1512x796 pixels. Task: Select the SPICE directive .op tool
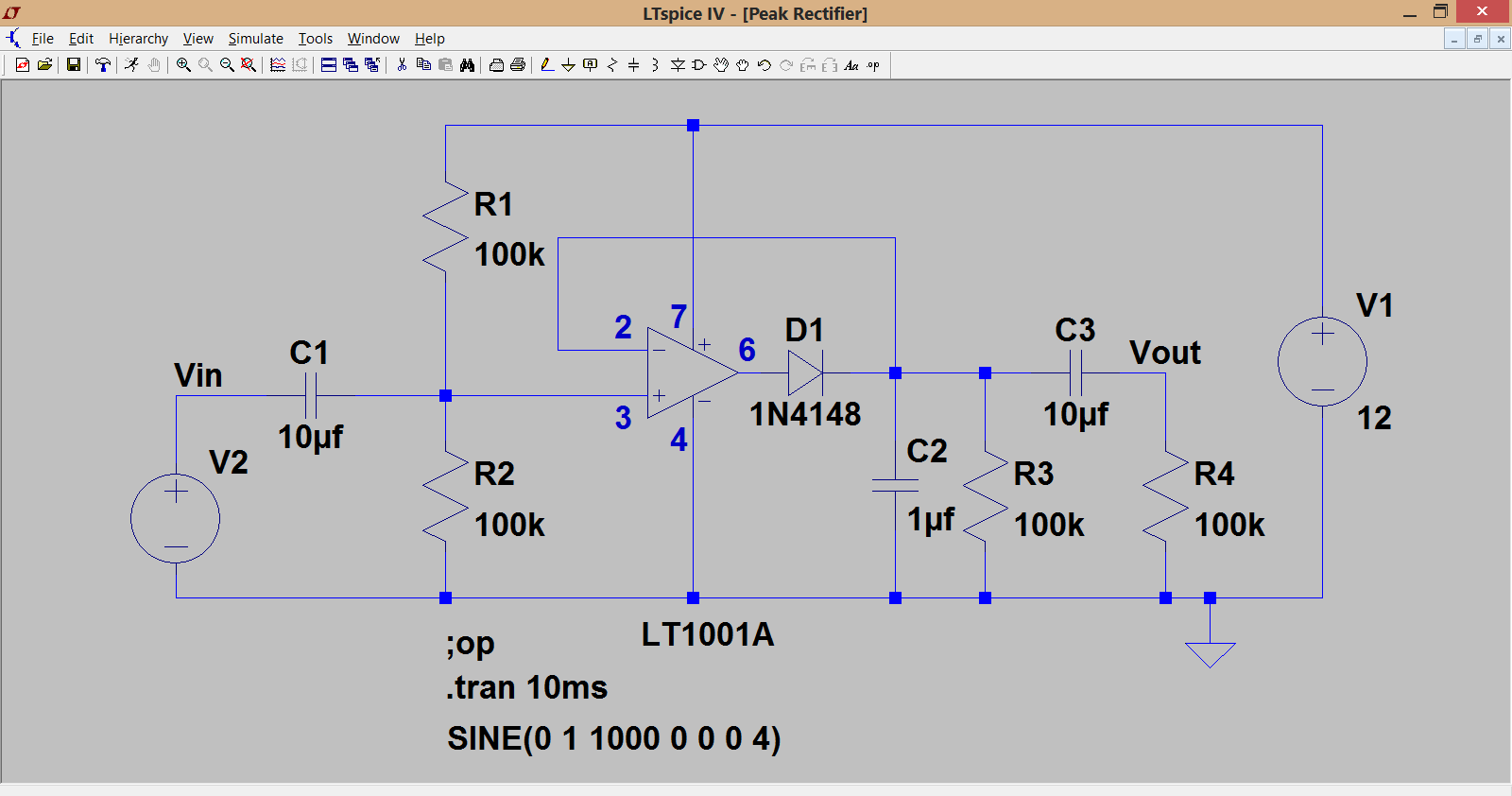pyautogui.click(x=873, y=65)
